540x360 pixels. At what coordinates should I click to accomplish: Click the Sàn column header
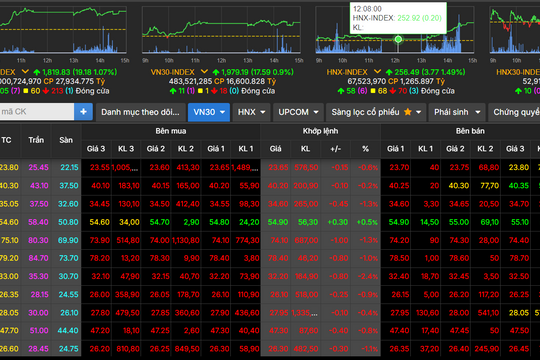coord(66,140)
